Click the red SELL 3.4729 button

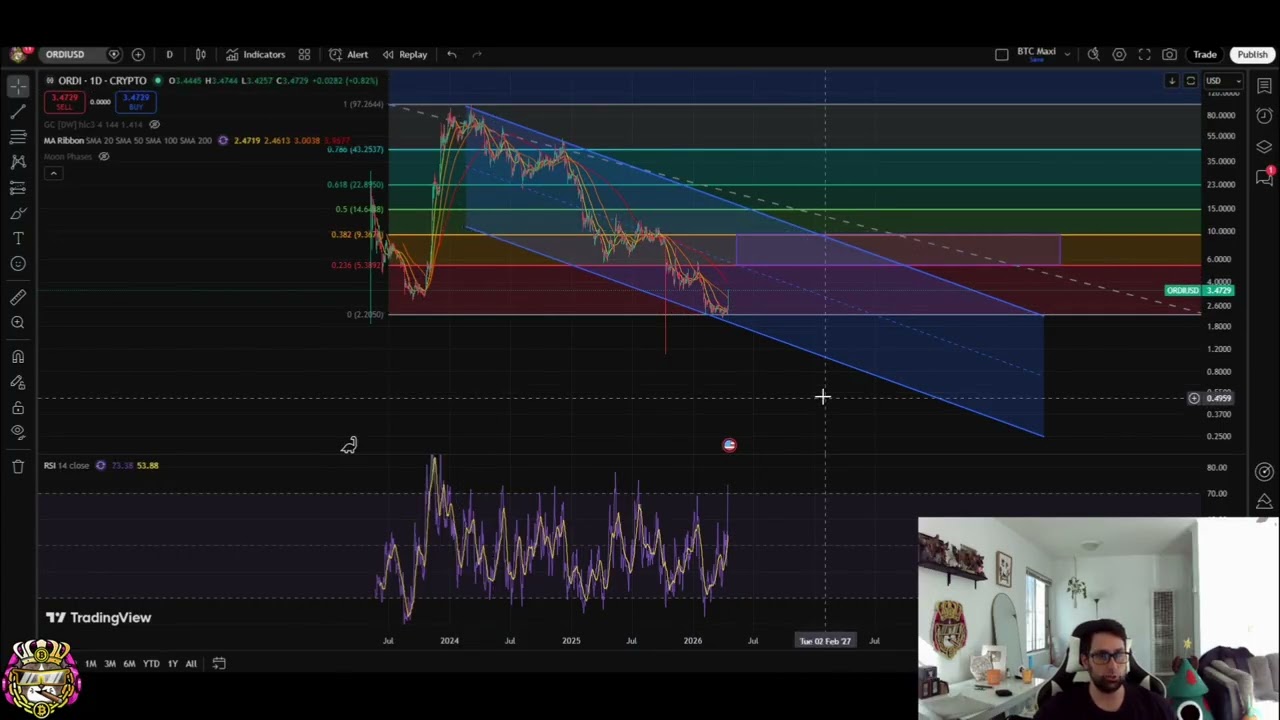click(63, 102)
